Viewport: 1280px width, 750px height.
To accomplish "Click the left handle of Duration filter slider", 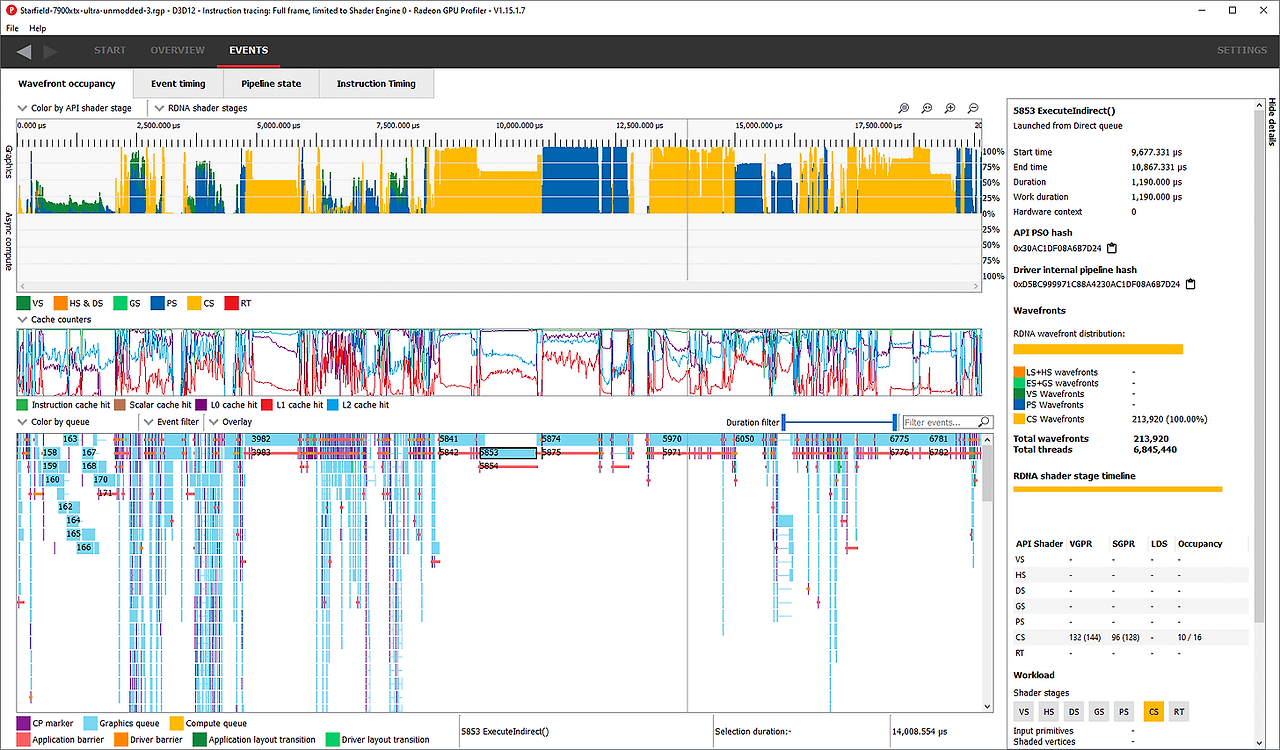I will coord(785,422).
